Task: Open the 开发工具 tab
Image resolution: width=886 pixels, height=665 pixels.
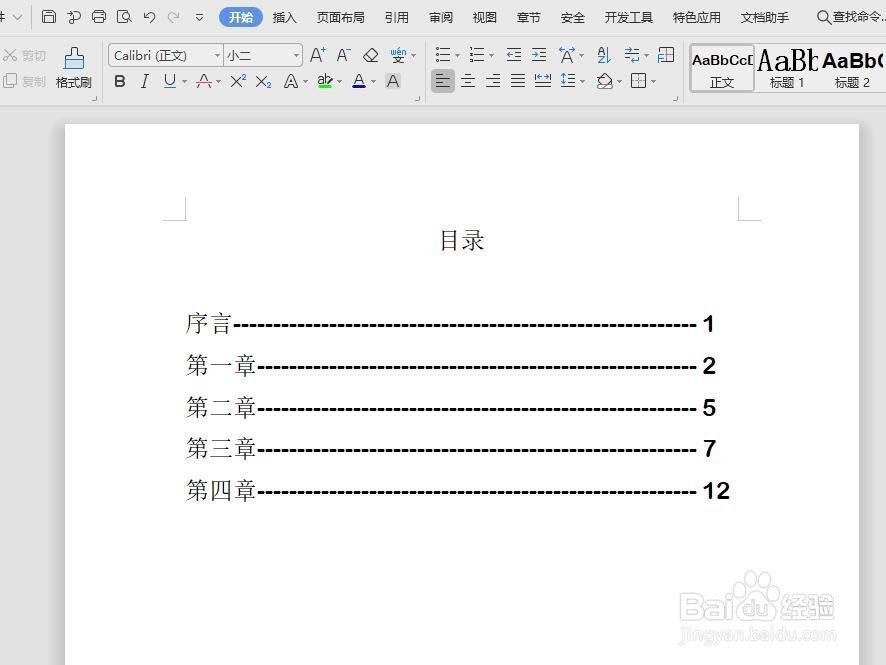Action: click(629, 18)
